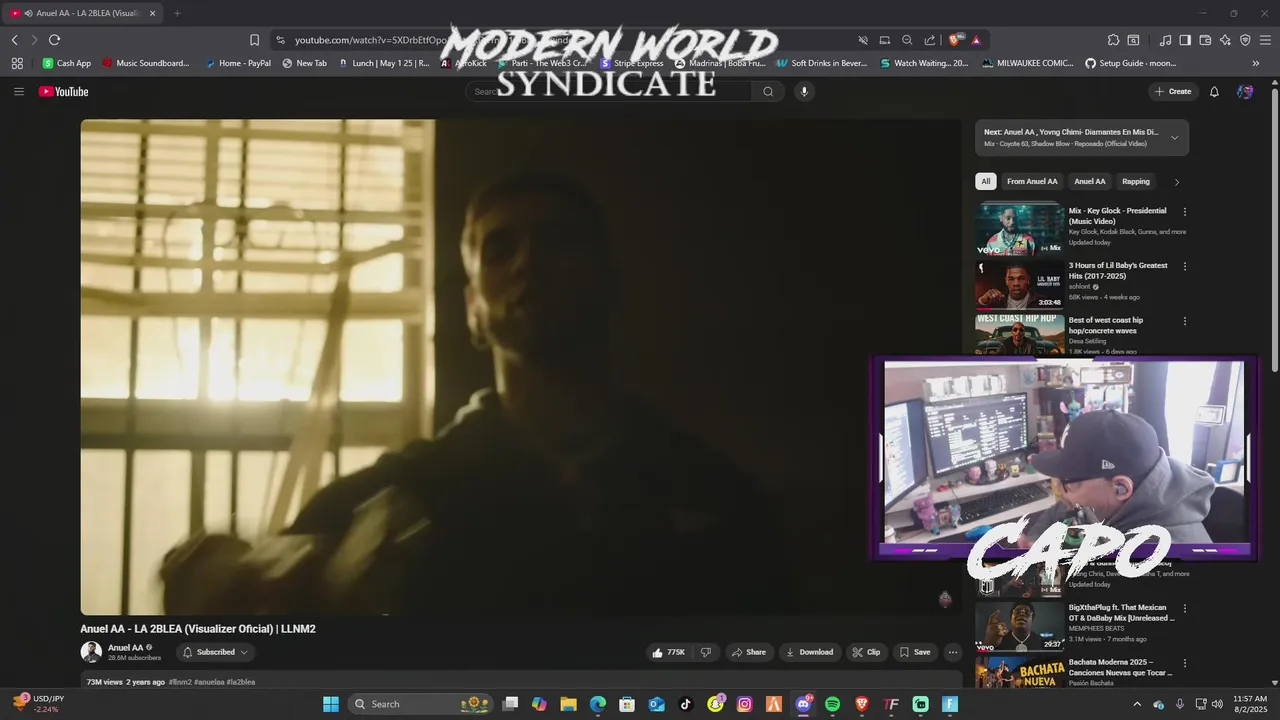This screenshot has height=720, width=1280.
Task: Open options for BigXthaPlug mix
Action: pos(1185,608)
